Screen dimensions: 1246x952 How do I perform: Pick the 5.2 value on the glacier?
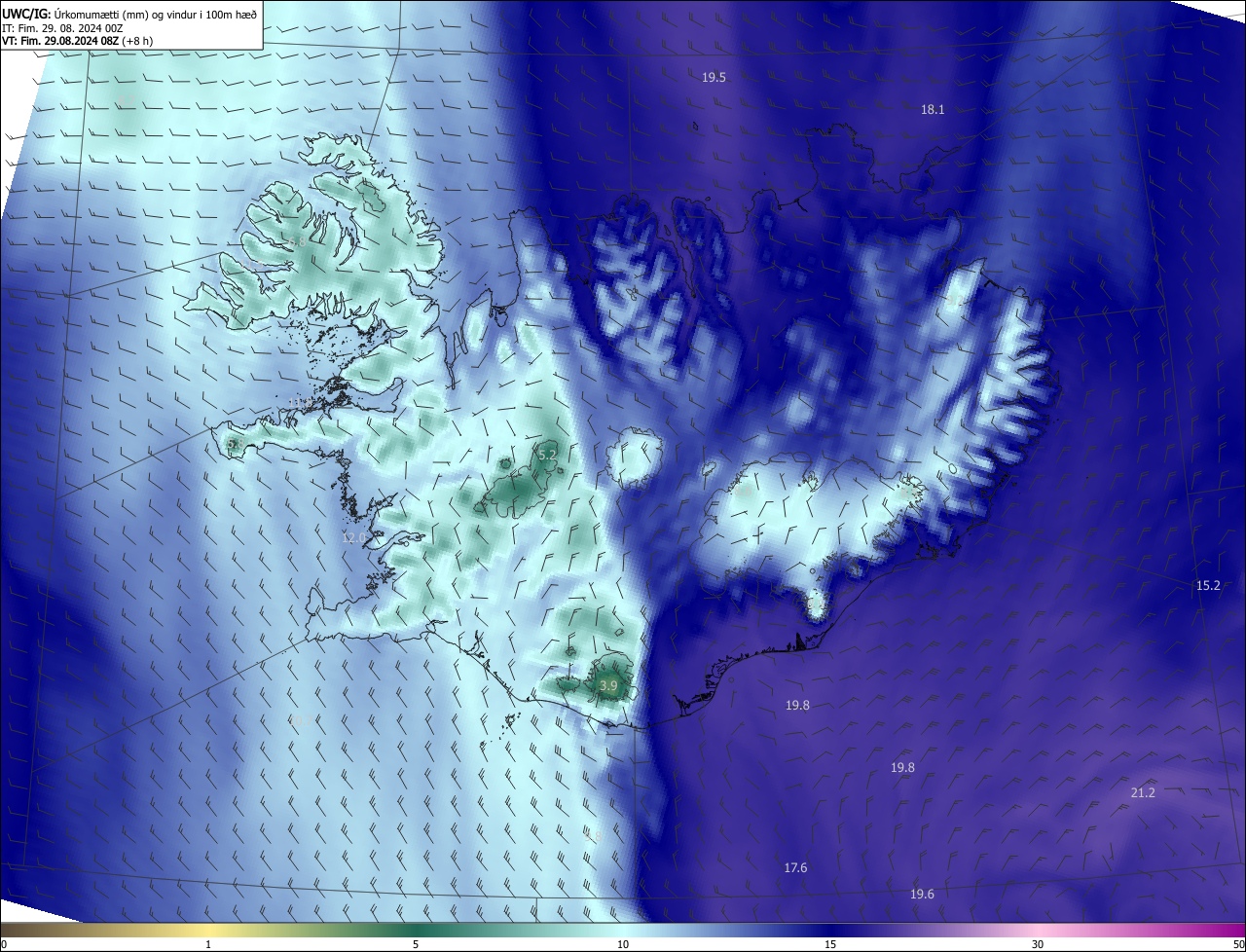[x=547, y=455]
